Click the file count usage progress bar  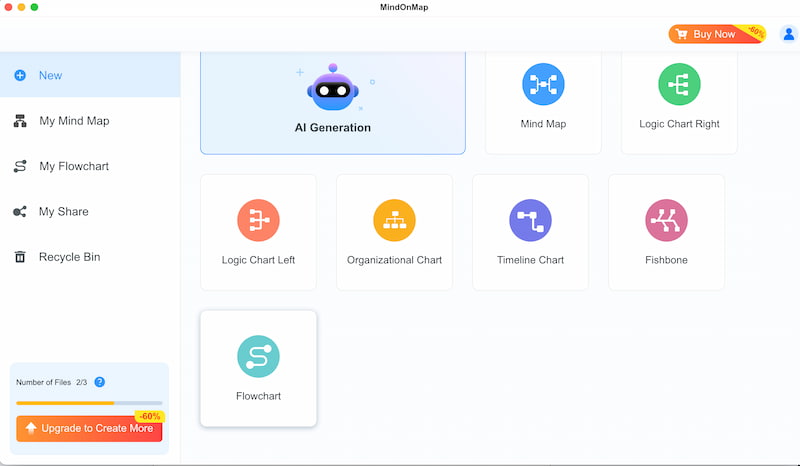[89, 403]
